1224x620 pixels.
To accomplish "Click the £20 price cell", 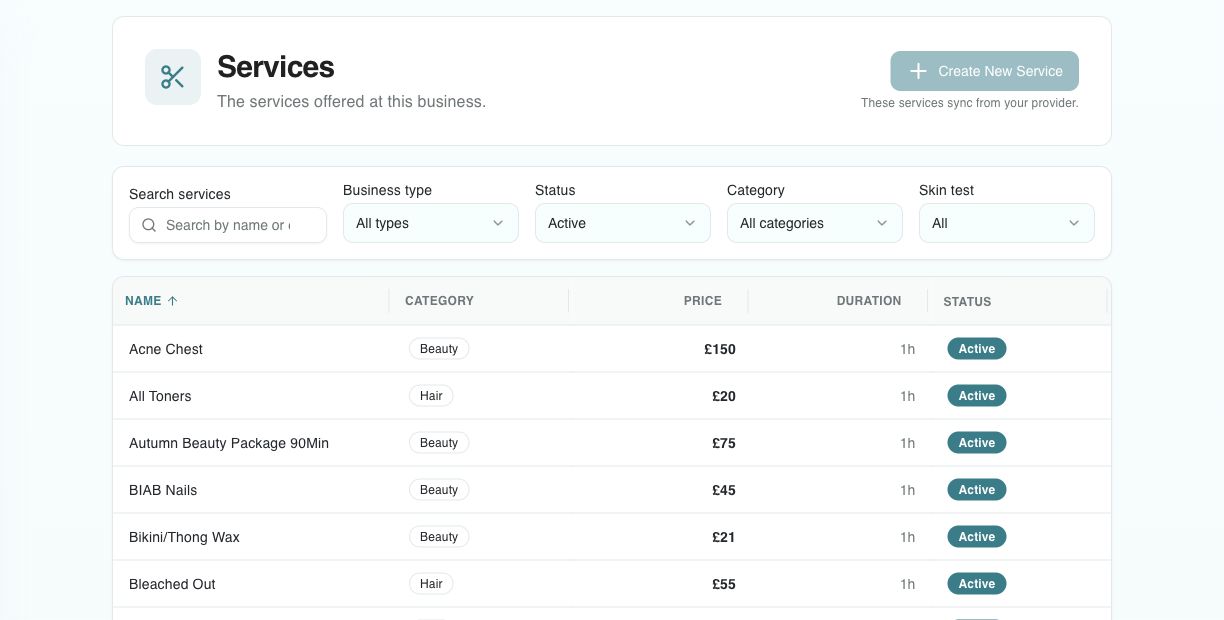I will click(724, 396).
